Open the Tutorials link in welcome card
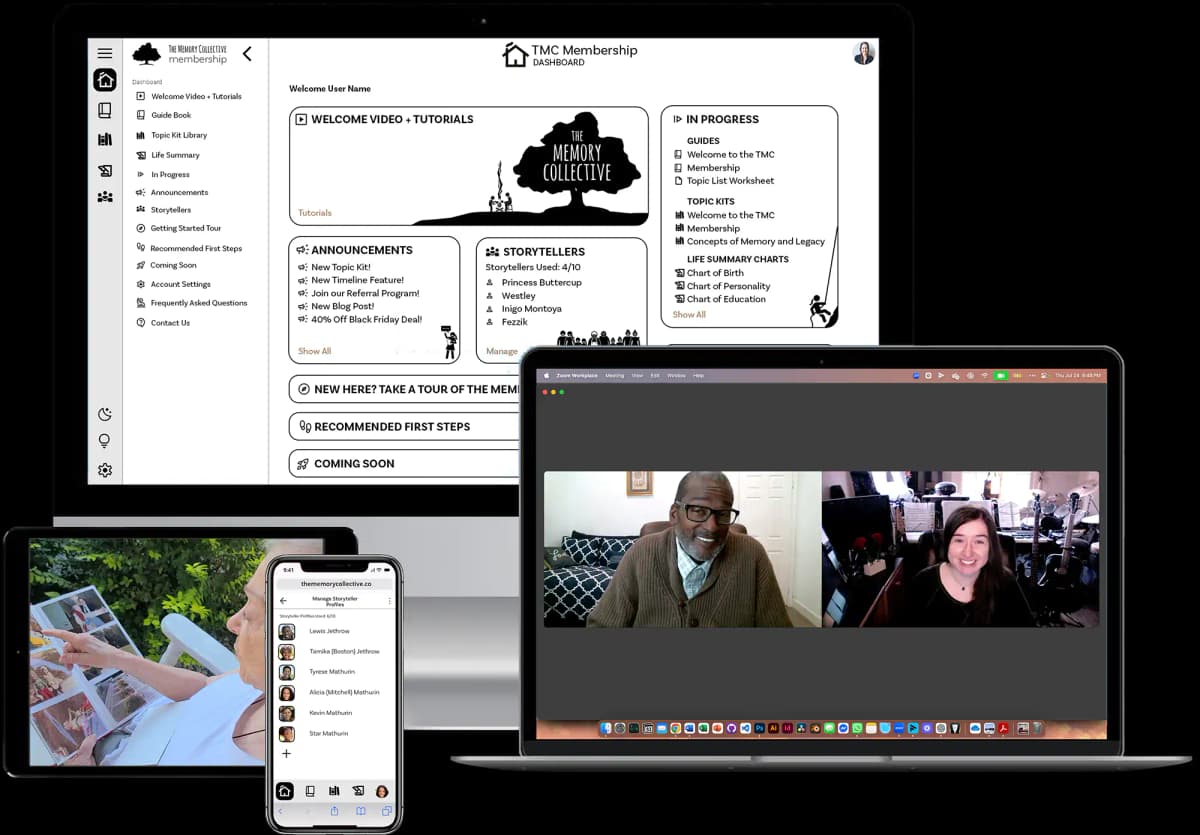This screenshot has width=1200, height=835. (315, 213)
